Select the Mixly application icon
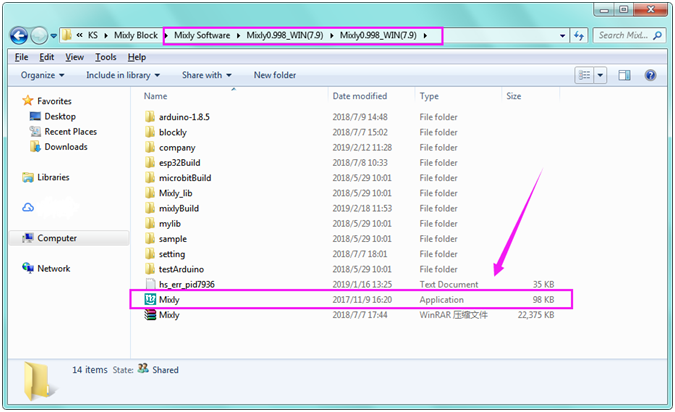Screen dimensions: 675x412 click(x=150, y=299)
